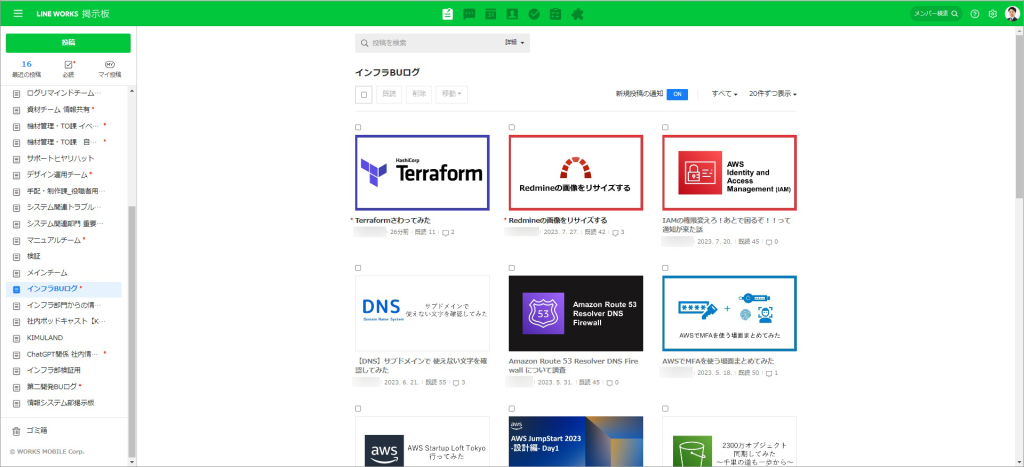This screenshot has width=1024, height=467.
Task: Click the green 投稿 post button
Action: point(68,43)
